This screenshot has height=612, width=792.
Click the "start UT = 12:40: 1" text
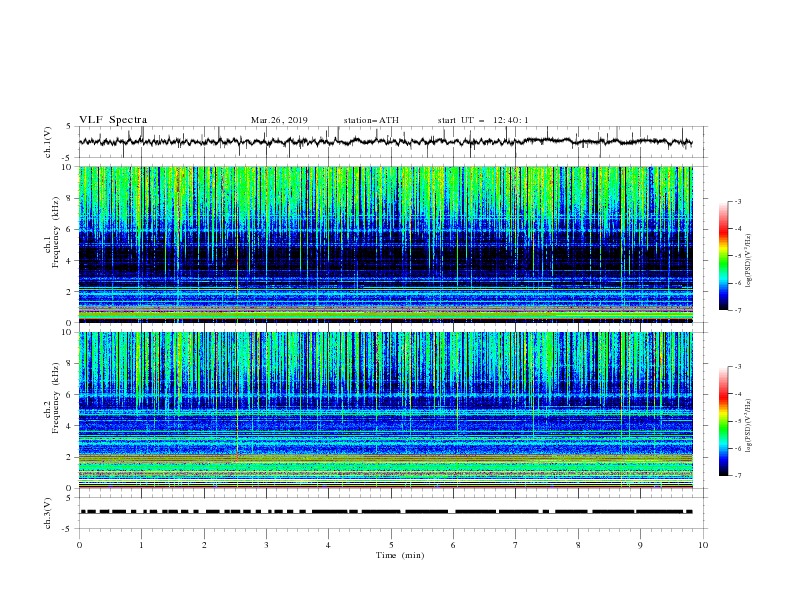pos(483,120)
